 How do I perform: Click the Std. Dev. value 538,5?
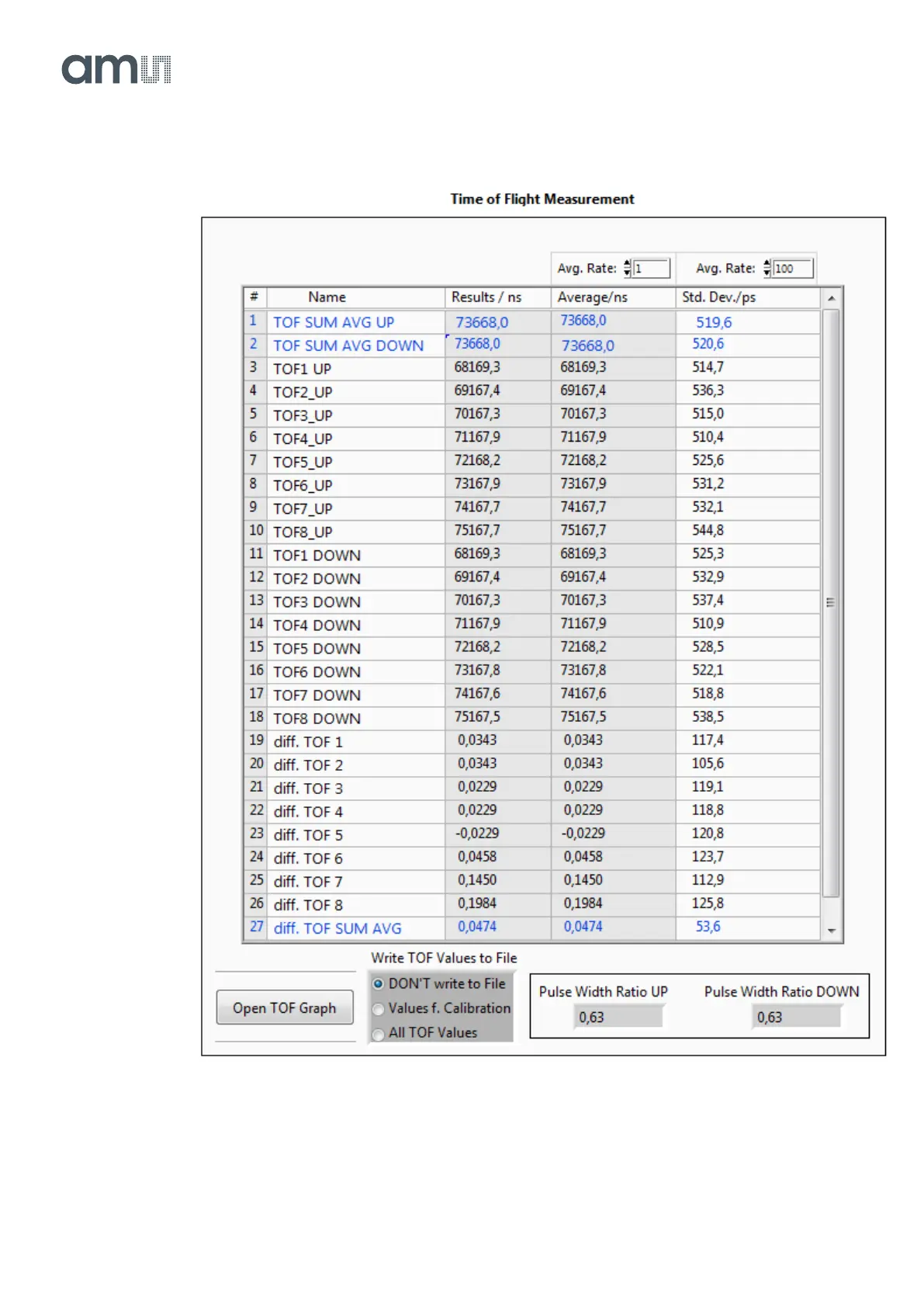tap(708, 716)
